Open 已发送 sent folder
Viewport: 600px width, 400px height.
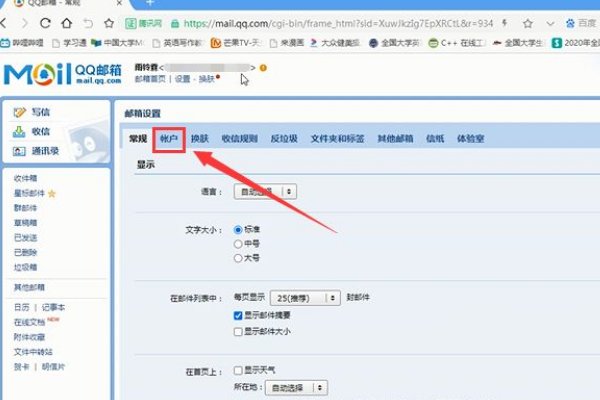pyautogui.click(x=25, y=238)
